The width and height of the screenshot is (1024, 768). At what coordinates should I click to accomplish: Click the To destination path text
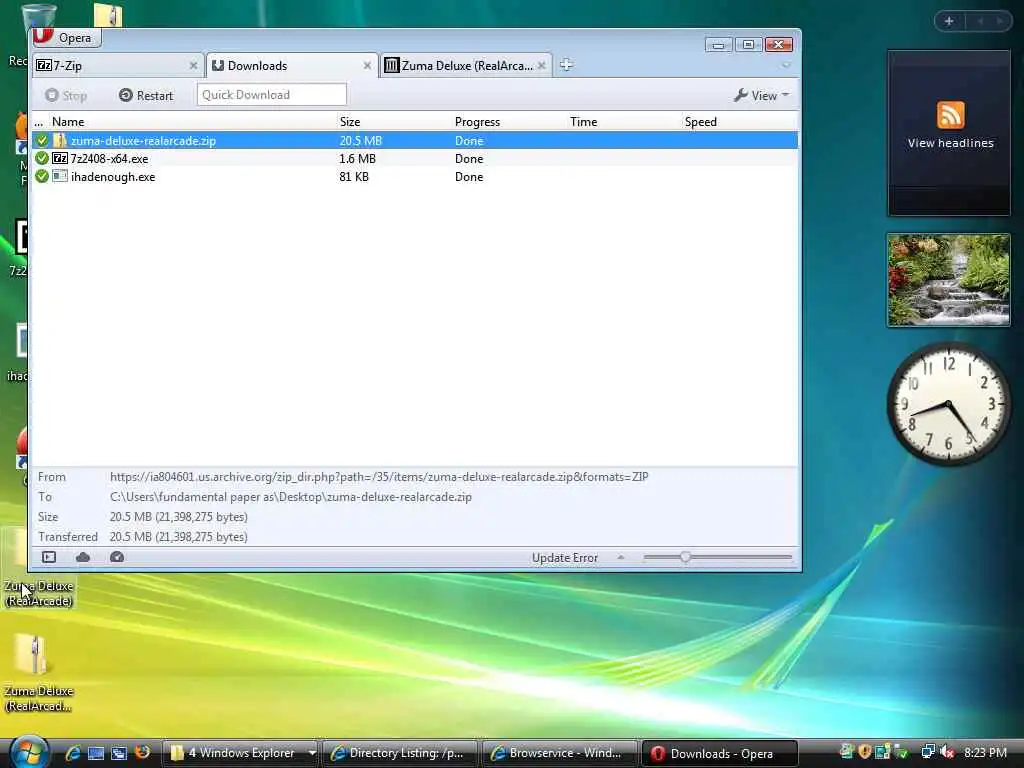(x=291, y=497)
